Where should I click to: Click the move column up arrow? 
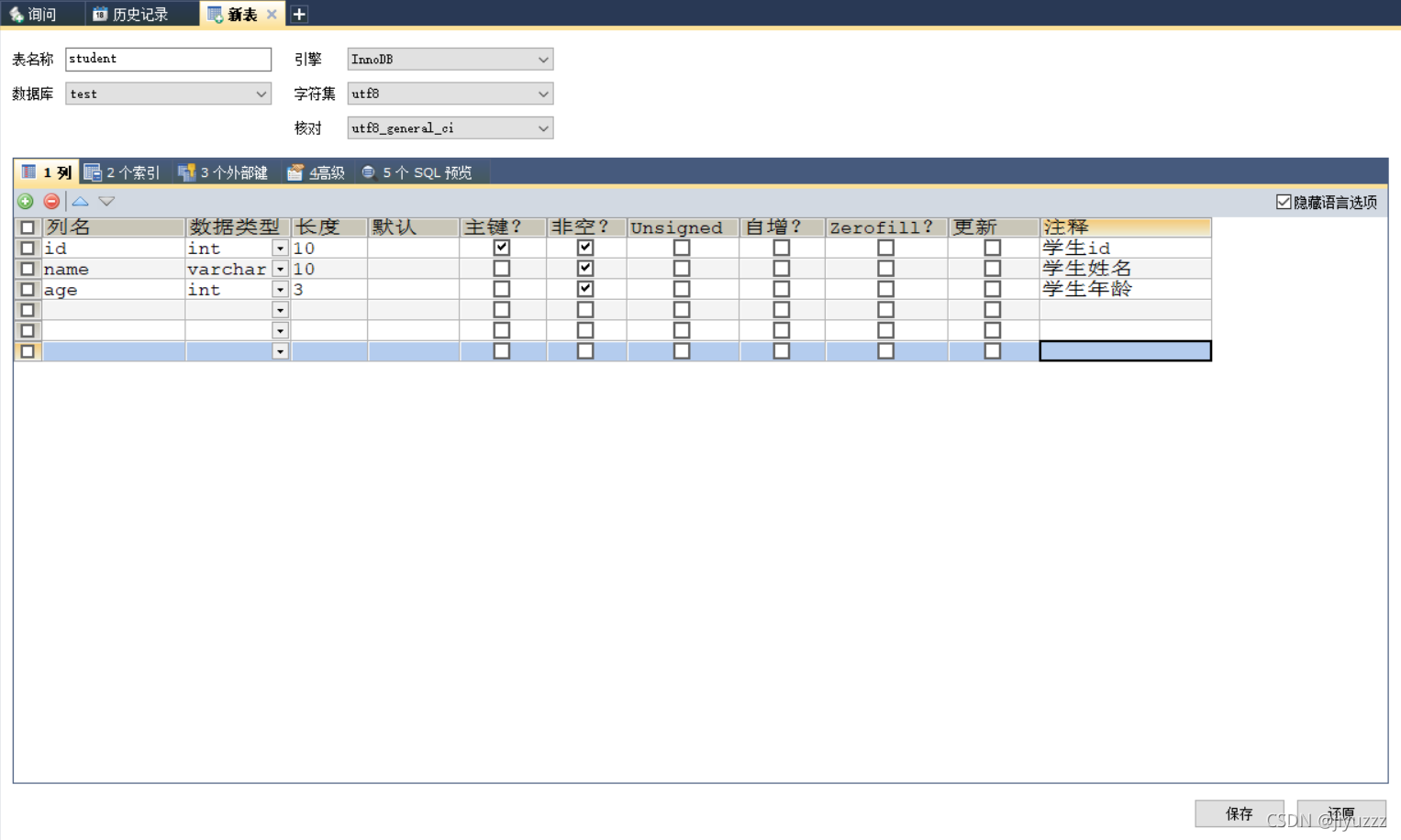(81, 201)
